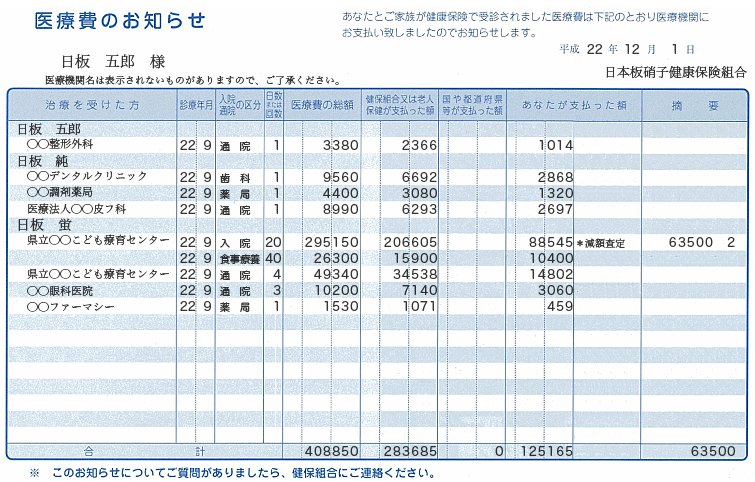Screen dimensions: 755x482
Task: Select the patient name 日板 蛍
Action: 44,225
